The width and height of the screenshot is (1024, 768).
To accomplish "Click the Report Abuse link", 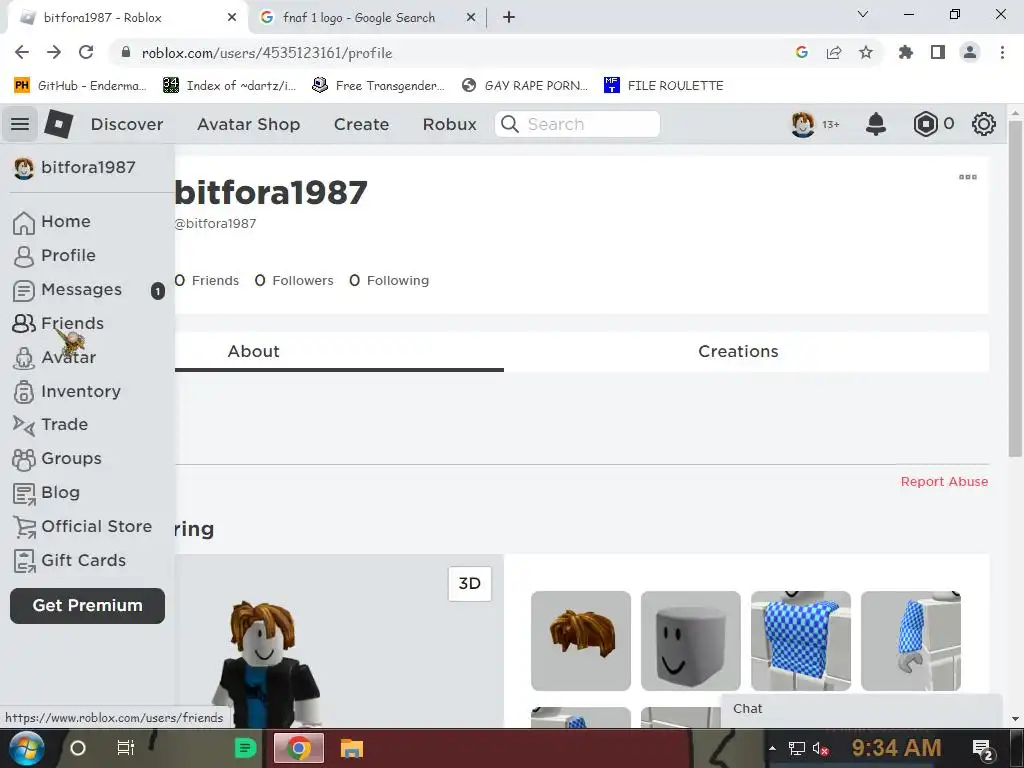I will point(944,482).
